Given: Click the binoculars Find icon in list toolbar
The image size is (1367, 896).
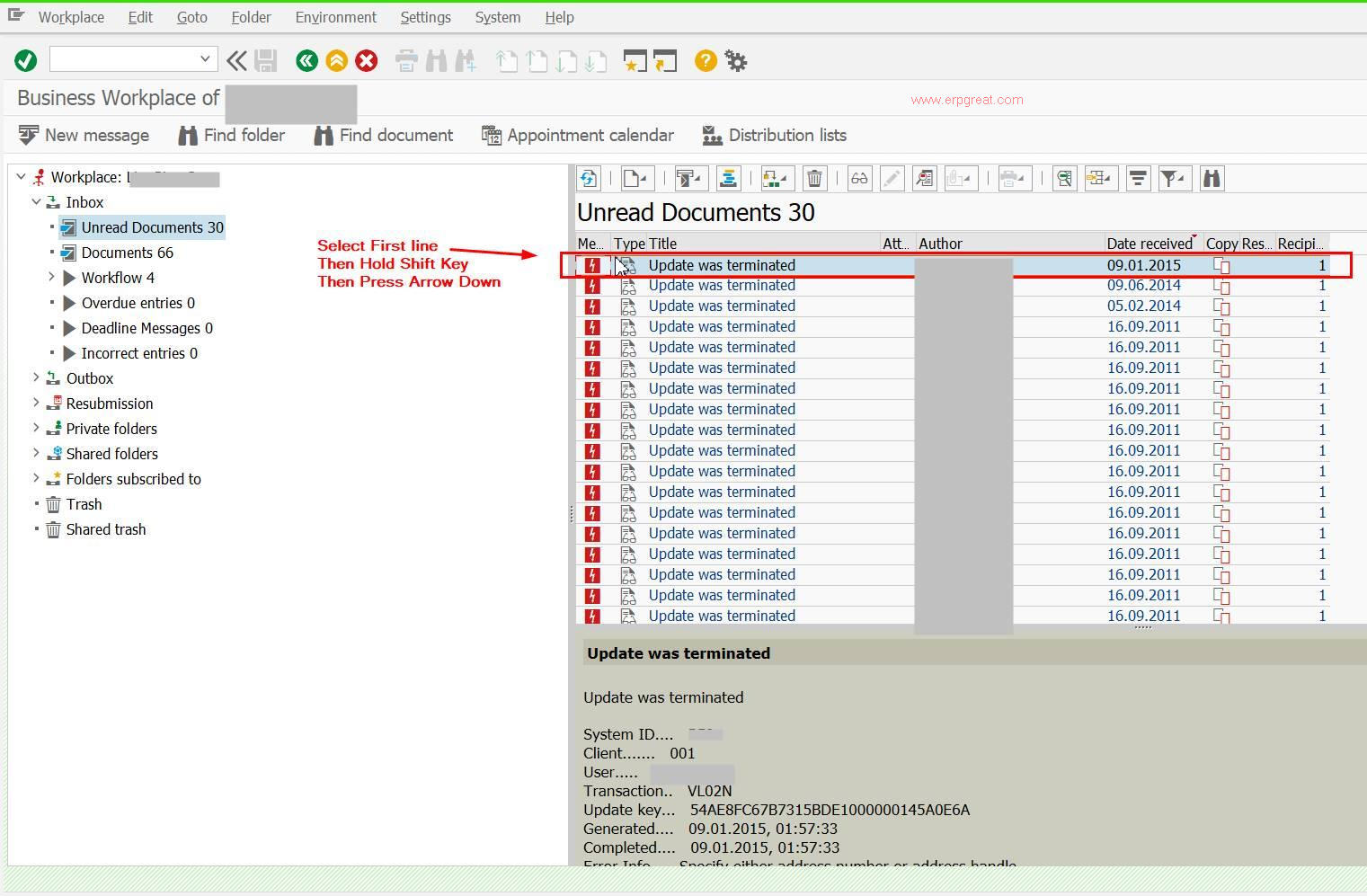Looking at the screenshot, I should click(x=1212, y=179).
